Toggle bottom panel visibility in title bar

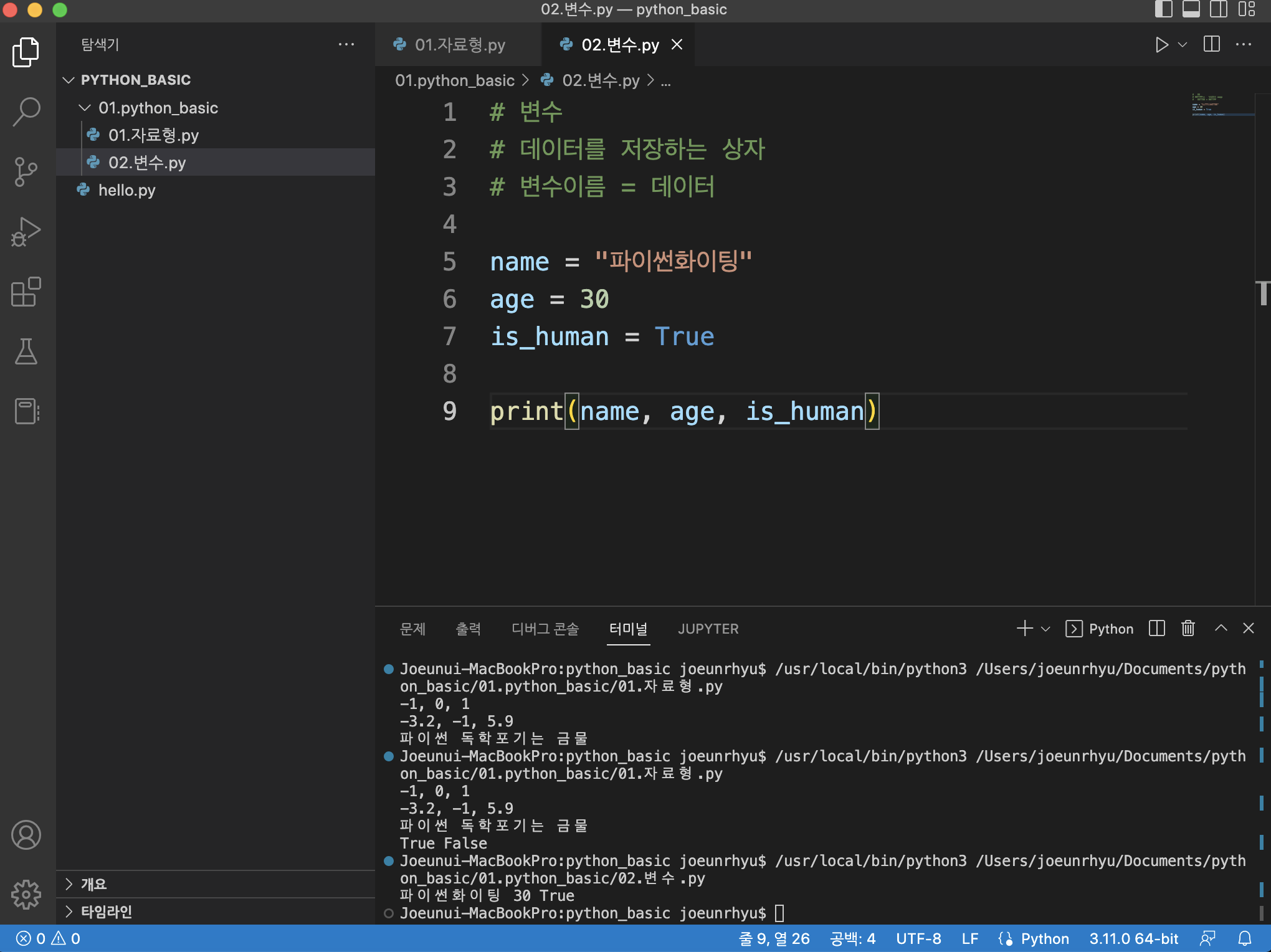[1191, 9]
